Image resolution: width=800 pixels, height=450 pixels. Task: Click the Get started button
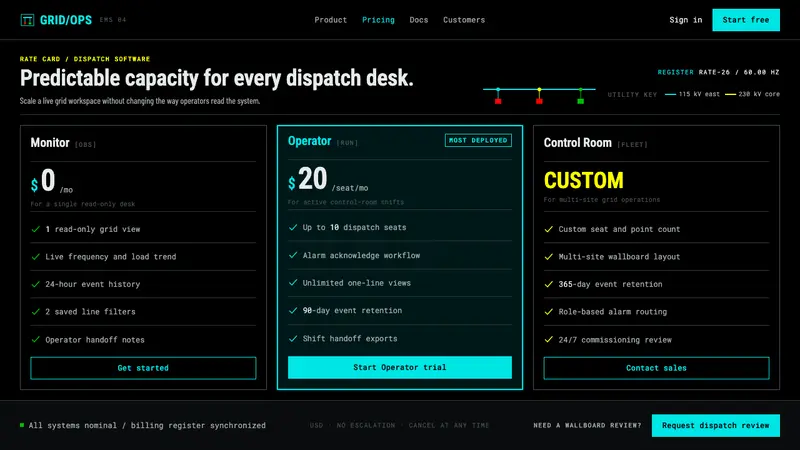tap(143, 368)
